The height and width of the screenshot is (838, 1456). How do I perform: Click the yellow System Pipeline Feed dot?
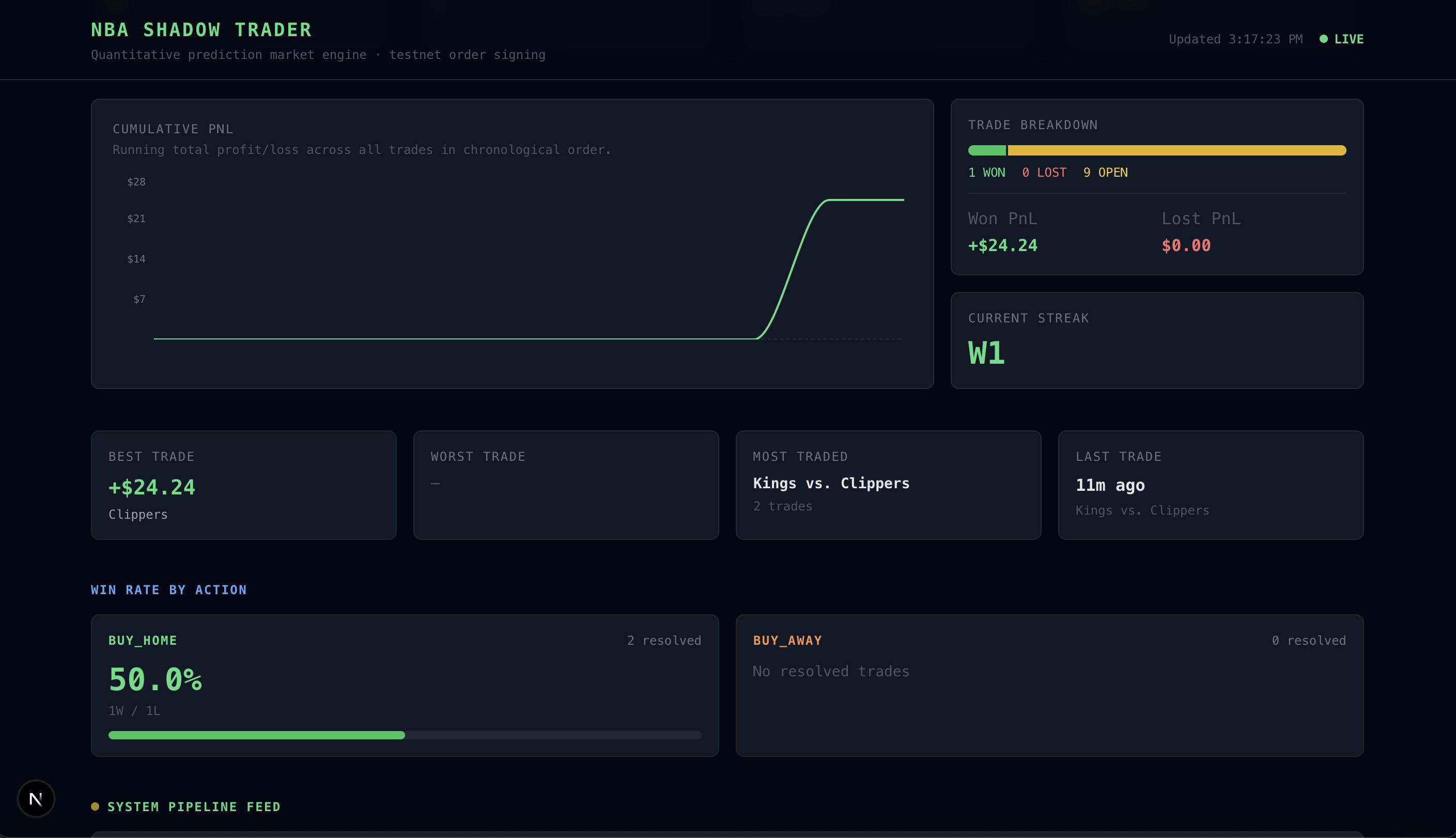[x=95, y=806]
